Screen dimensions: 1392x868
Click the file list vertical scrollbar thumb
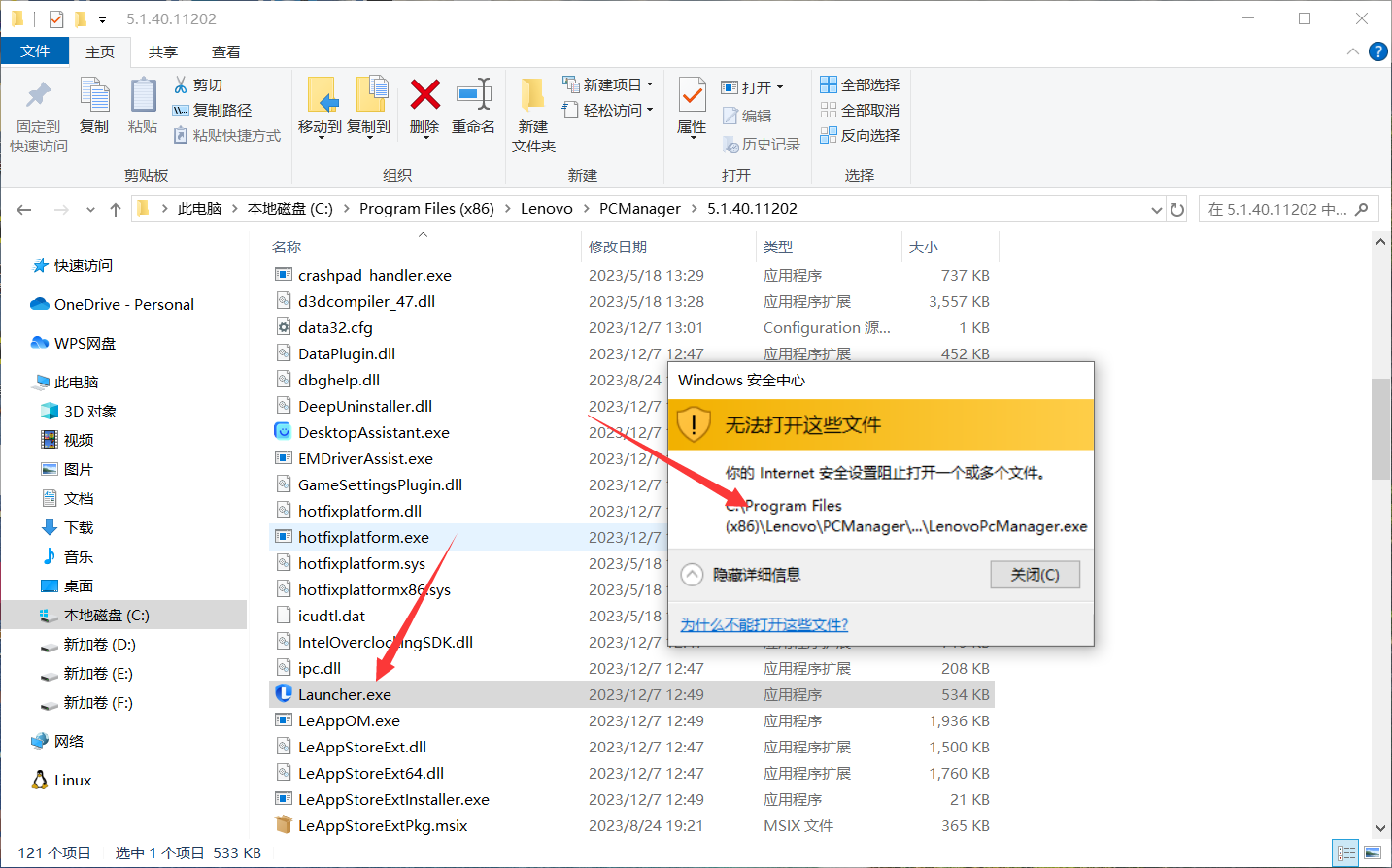click(x=1380, y=428)
